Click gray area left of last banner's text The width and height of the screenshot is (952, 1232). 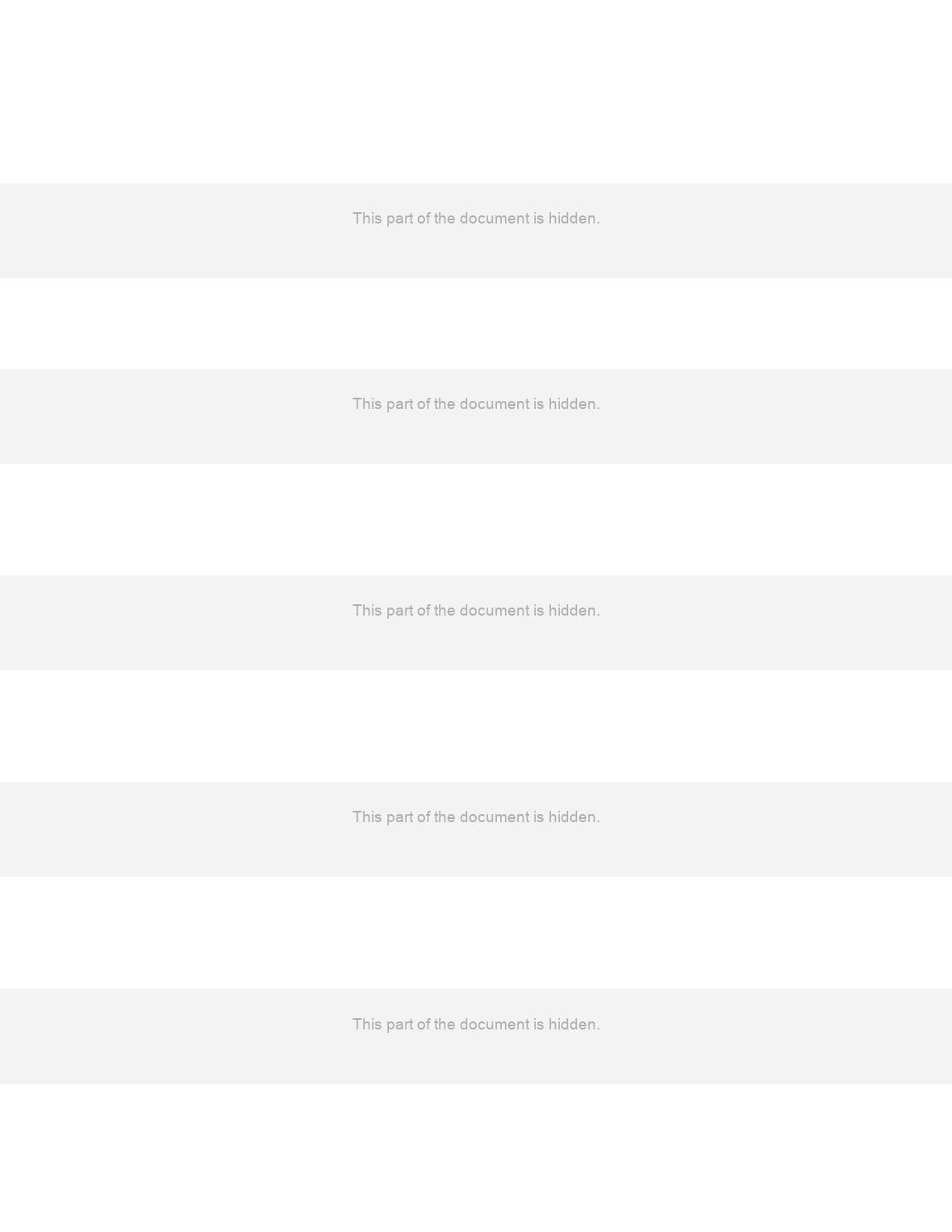[176, 1037]
